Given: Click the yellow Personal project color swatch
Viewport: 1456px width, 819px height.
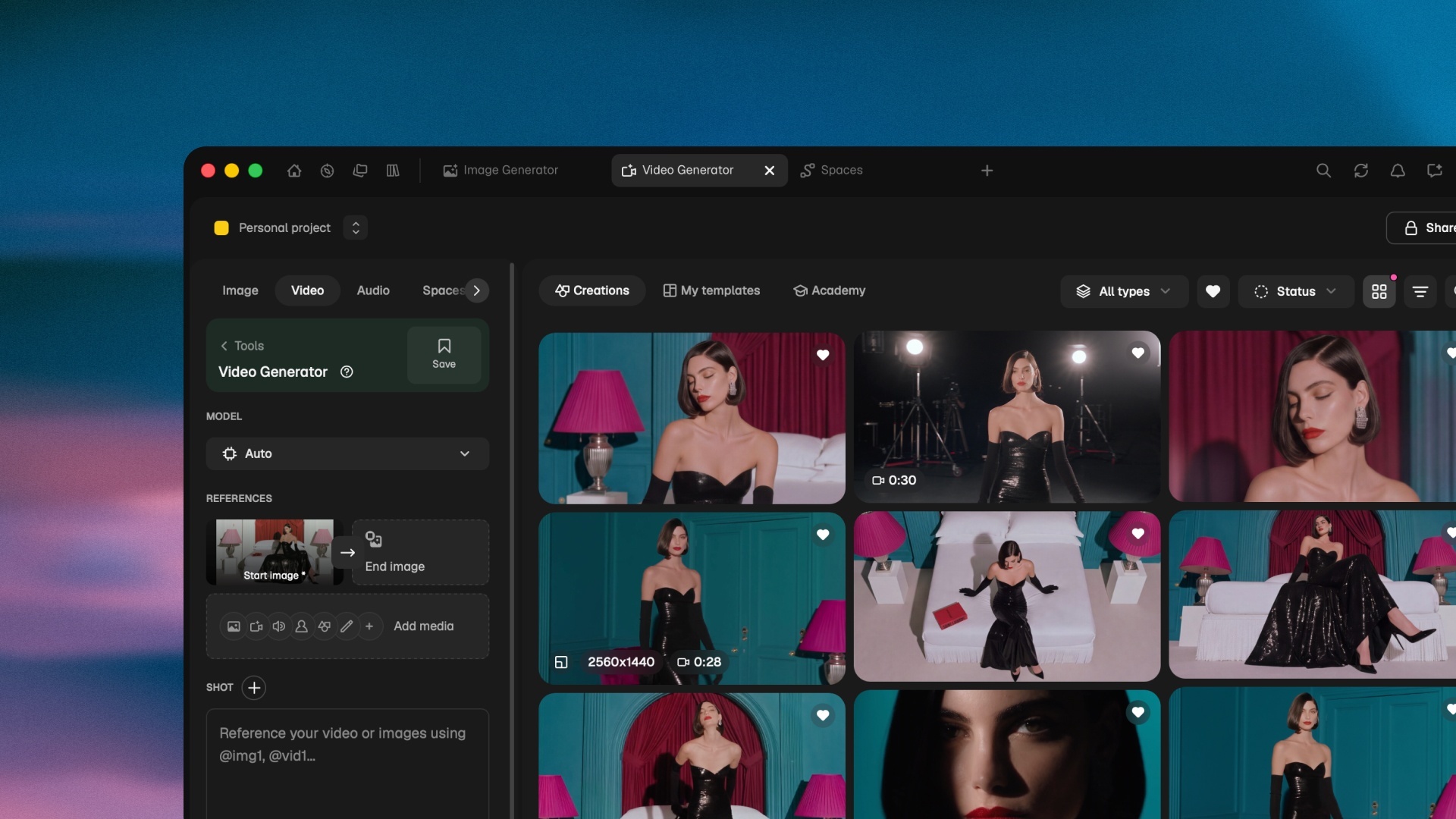Looking at the screenshot, I should (x=221, y=227).
